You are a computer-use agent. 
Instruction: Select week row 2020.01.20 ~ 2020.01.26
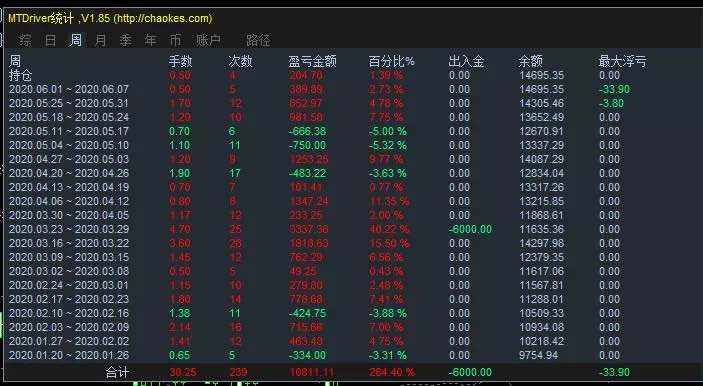(69, 355)
